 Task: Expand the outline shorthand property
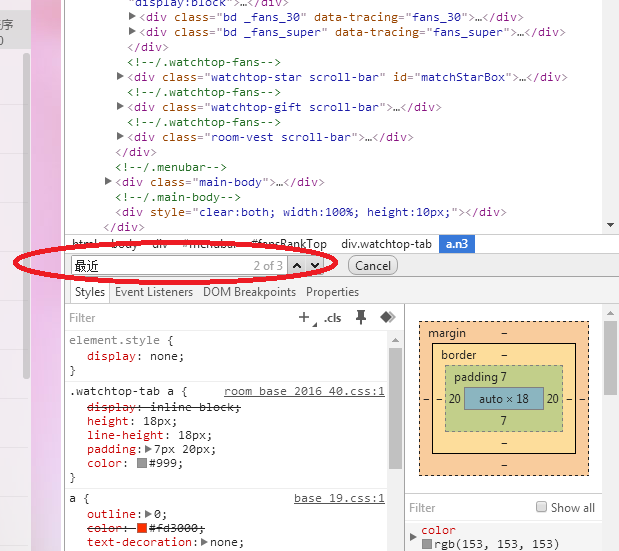click(x=148, y=514)
